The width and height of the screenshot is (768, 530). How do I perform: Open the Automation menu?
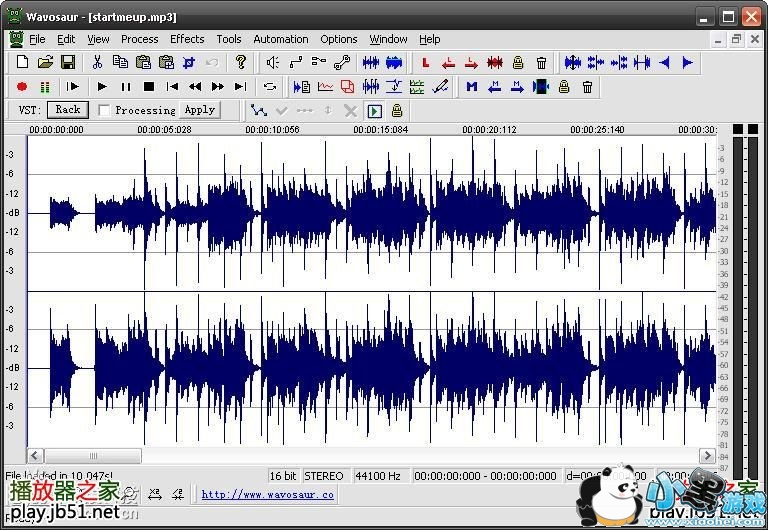click(x=281, y=39)
